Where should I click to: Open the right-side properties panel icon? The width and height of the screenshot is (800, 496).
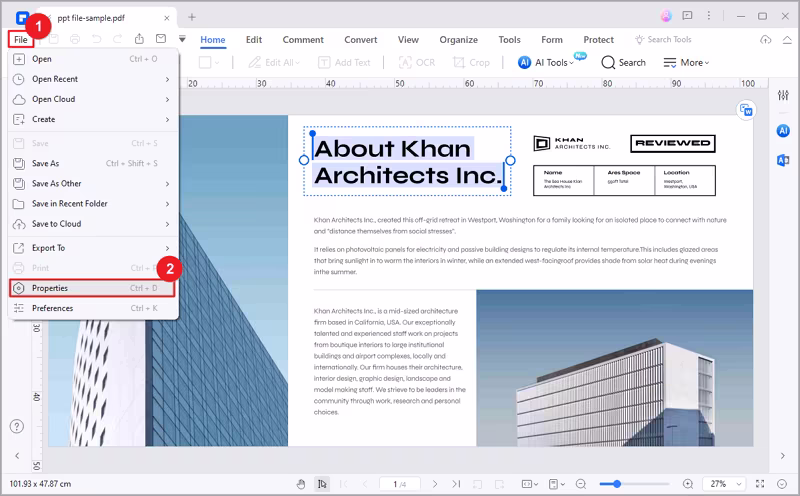782,95
